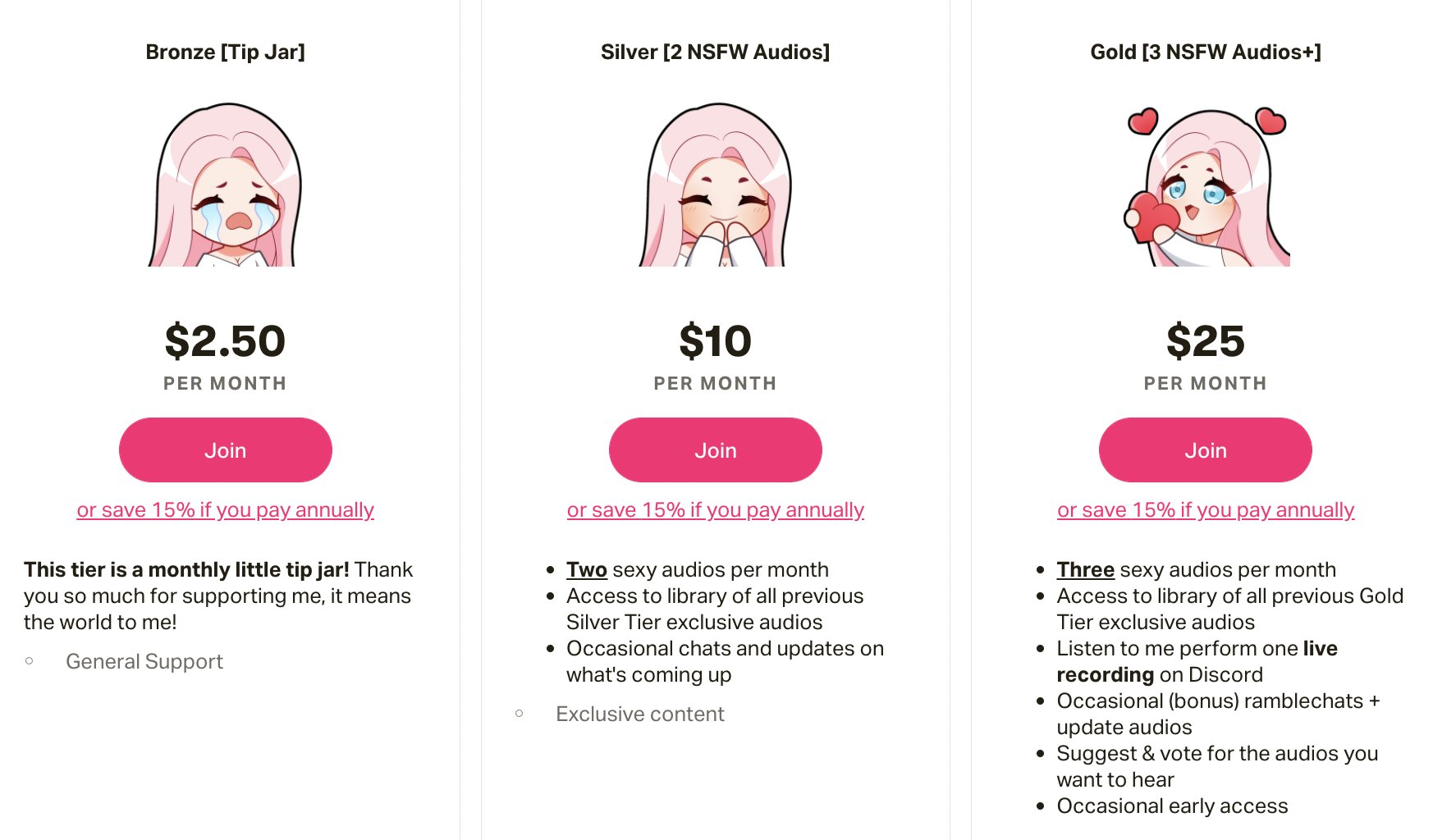The width and height of the screenshot is (1433, 840).
Task: Click the crying avatar on the Bronze tier
Action: coord(225,185)
